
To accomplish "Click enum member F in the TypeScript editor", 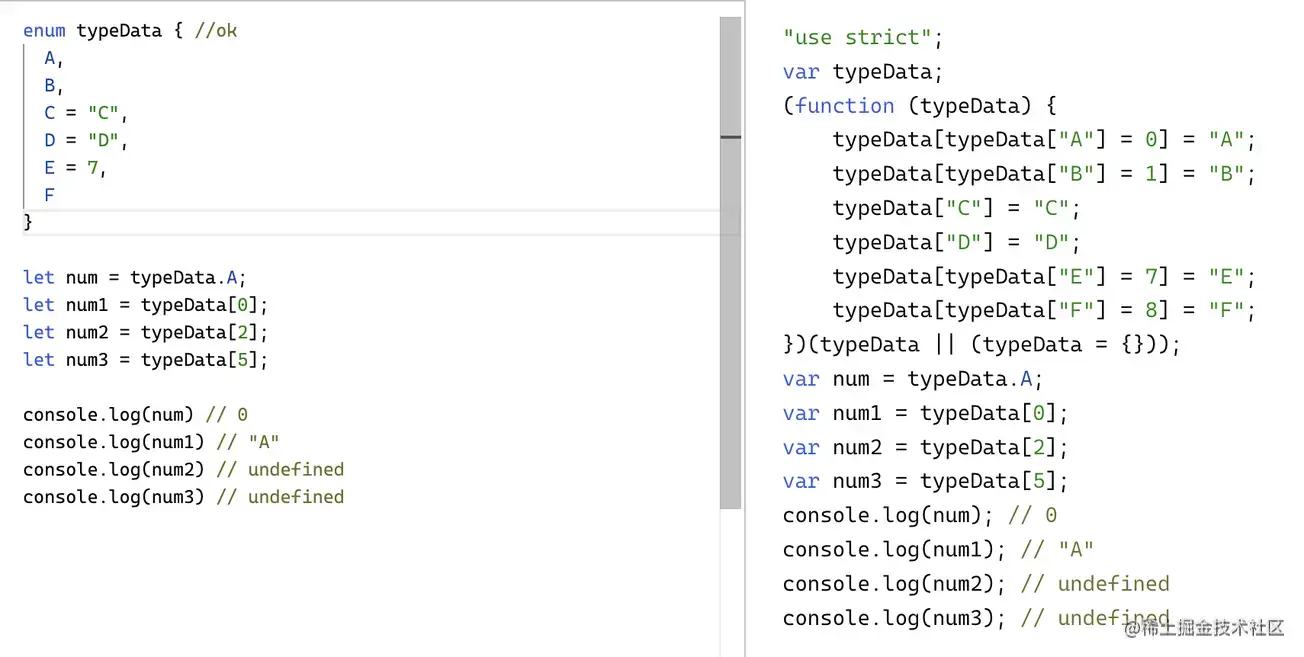I will pyautogui.click(x=49, y=195).
